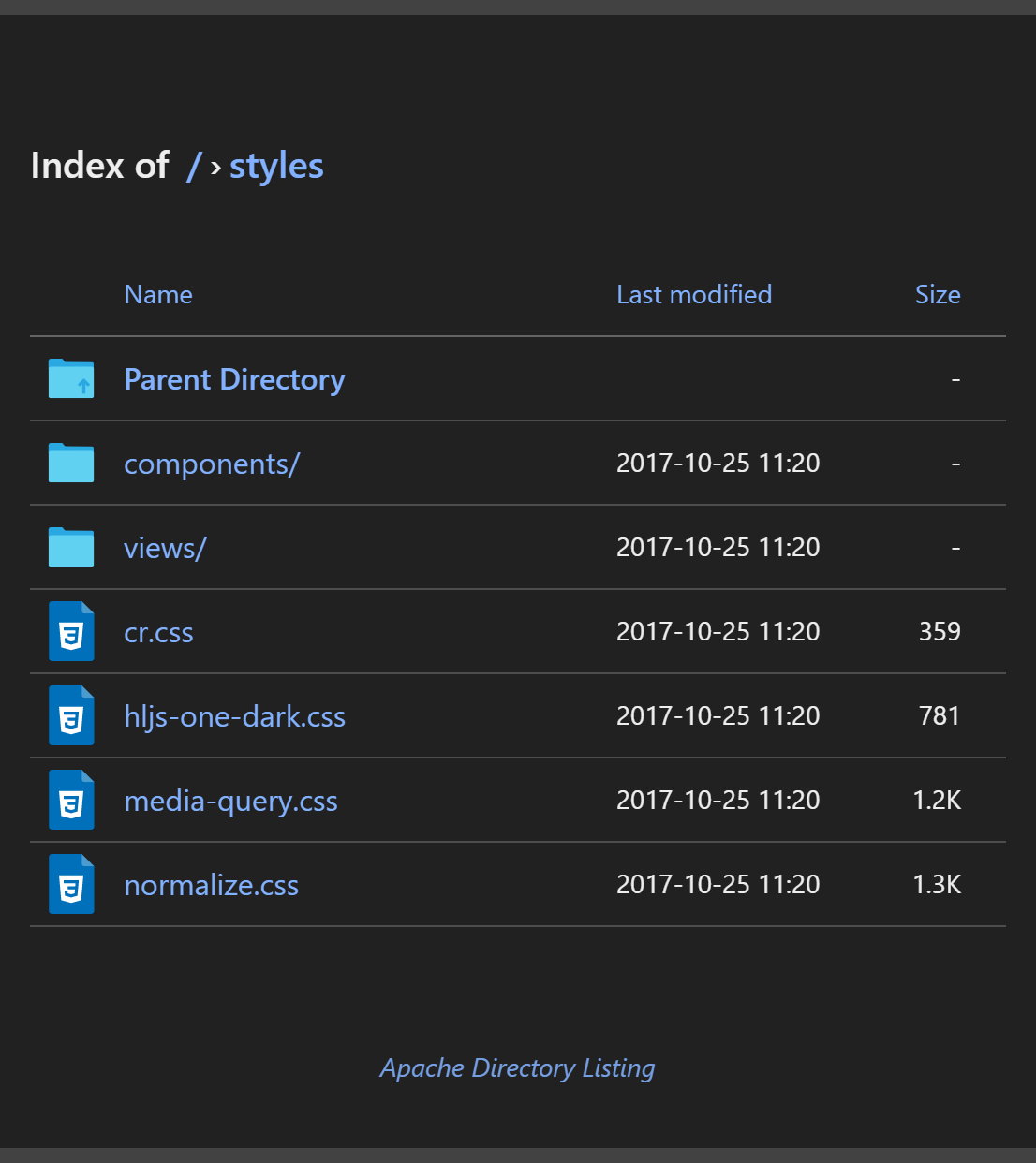Image resolution: width=1036 pixels, height=1163 pixels.
Task: Open hljs-one-dark.css
Action: [x=235, y=715]
